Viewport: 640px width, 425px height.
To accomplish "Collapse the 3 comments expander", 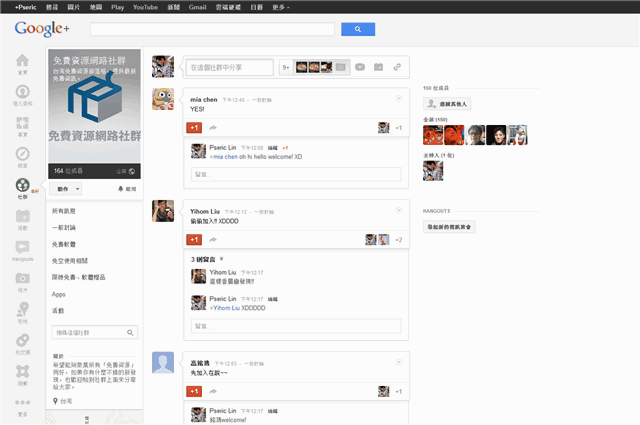I will pyautogui.click(x=207, y=259).
